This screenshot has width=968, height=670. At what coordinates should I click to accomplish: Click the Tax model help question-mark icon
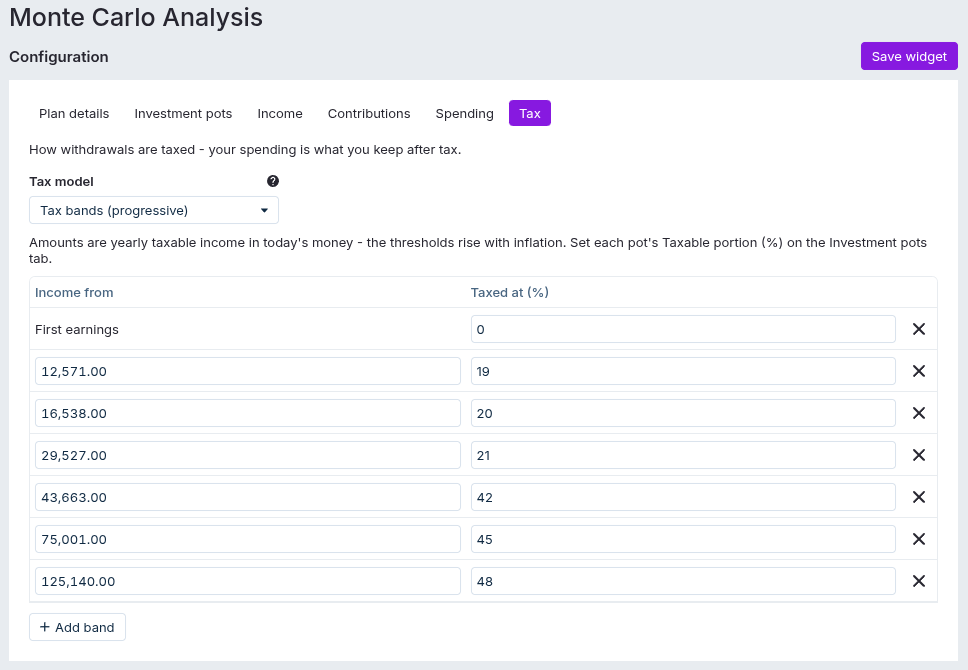[x=273, y=181]
